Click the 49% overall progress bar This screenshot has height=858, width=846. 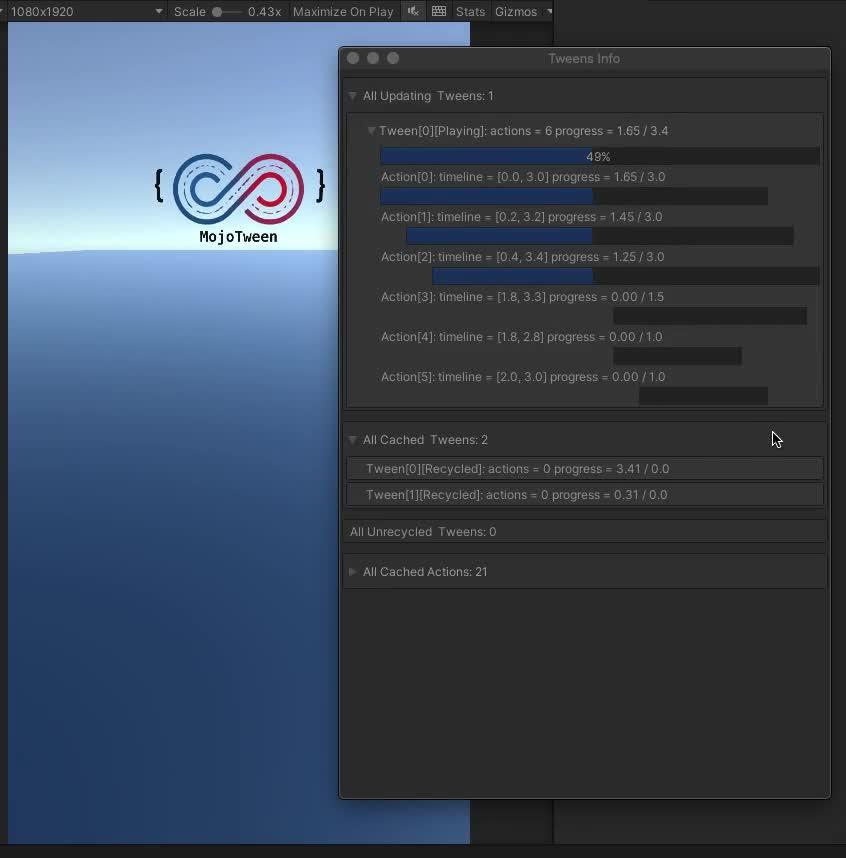(x=598, y=156)
